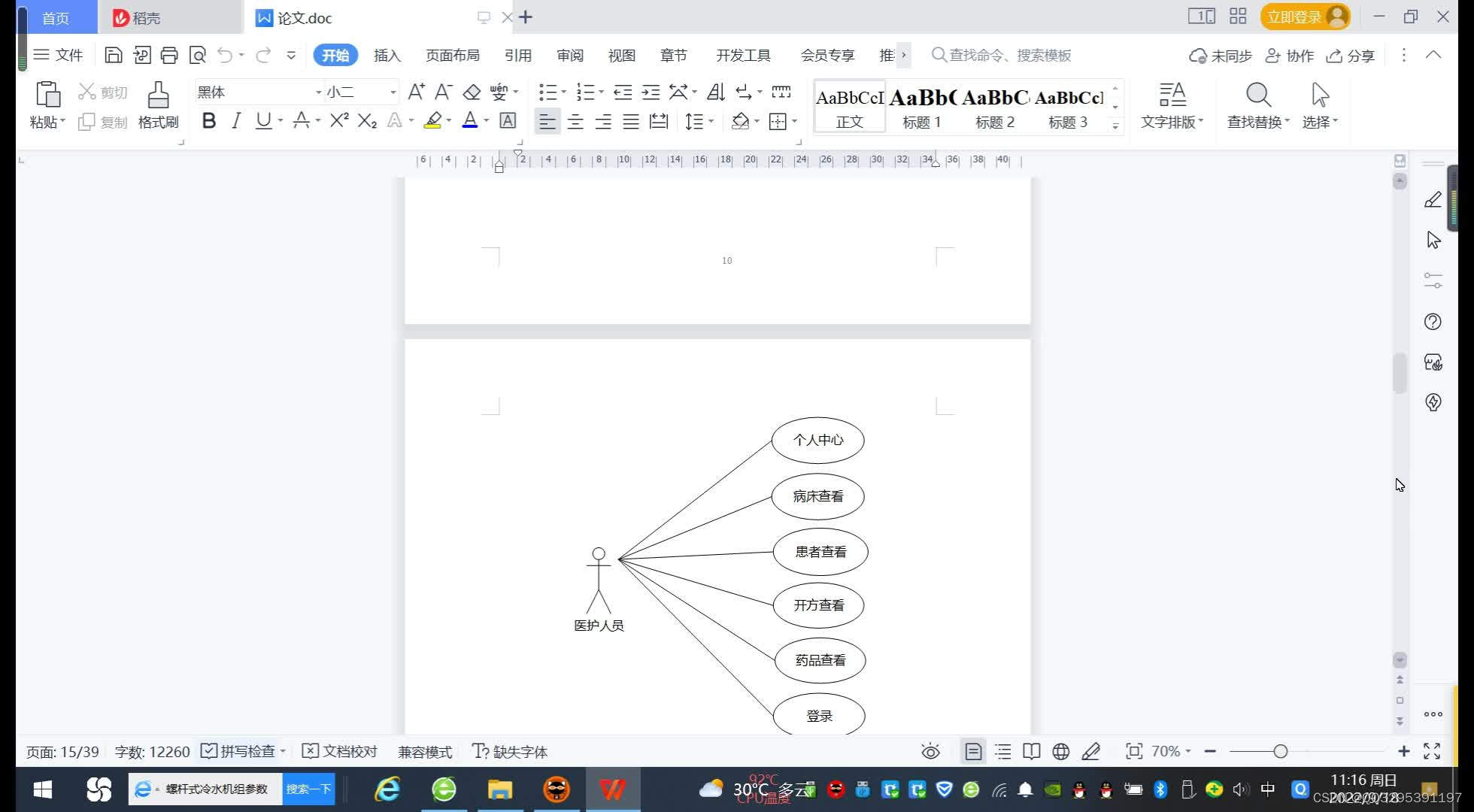The height and width of the screenshot is (812, 1474).
Task: Enter full screen mode icon
Action: click(x=1432, y=751)
